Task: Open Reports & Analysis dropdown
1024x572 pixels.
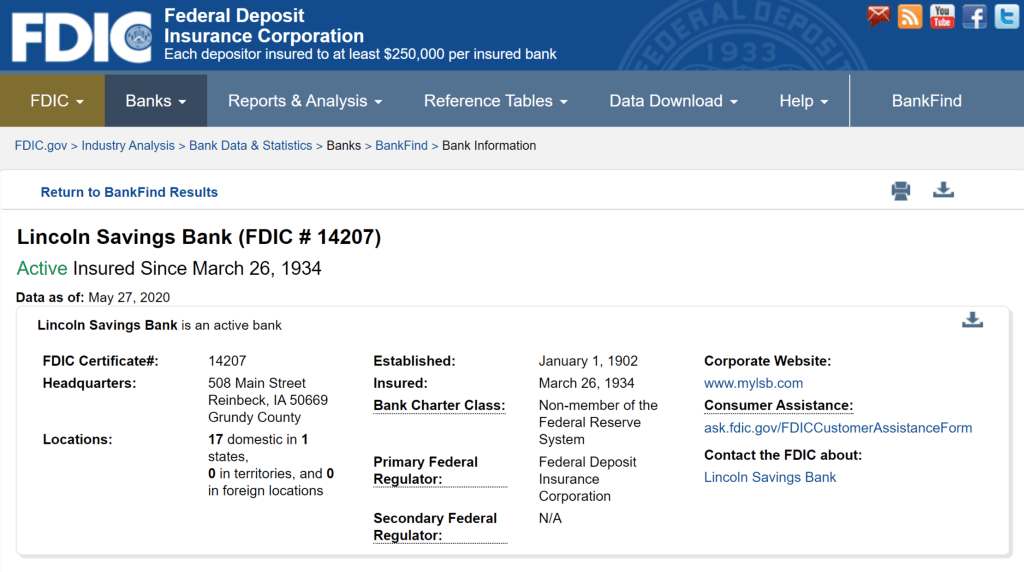Action: (x=305, y=101)
